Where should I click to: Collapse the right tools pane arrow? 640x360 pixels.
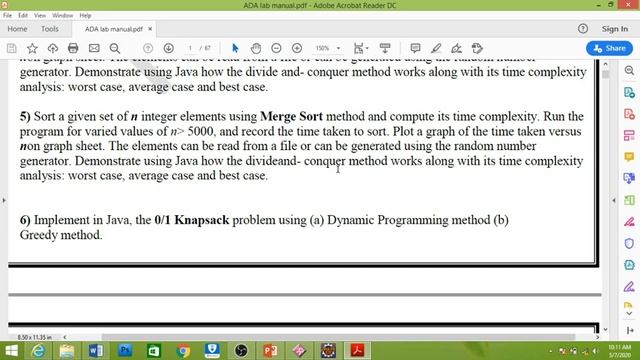click(630, 330)
